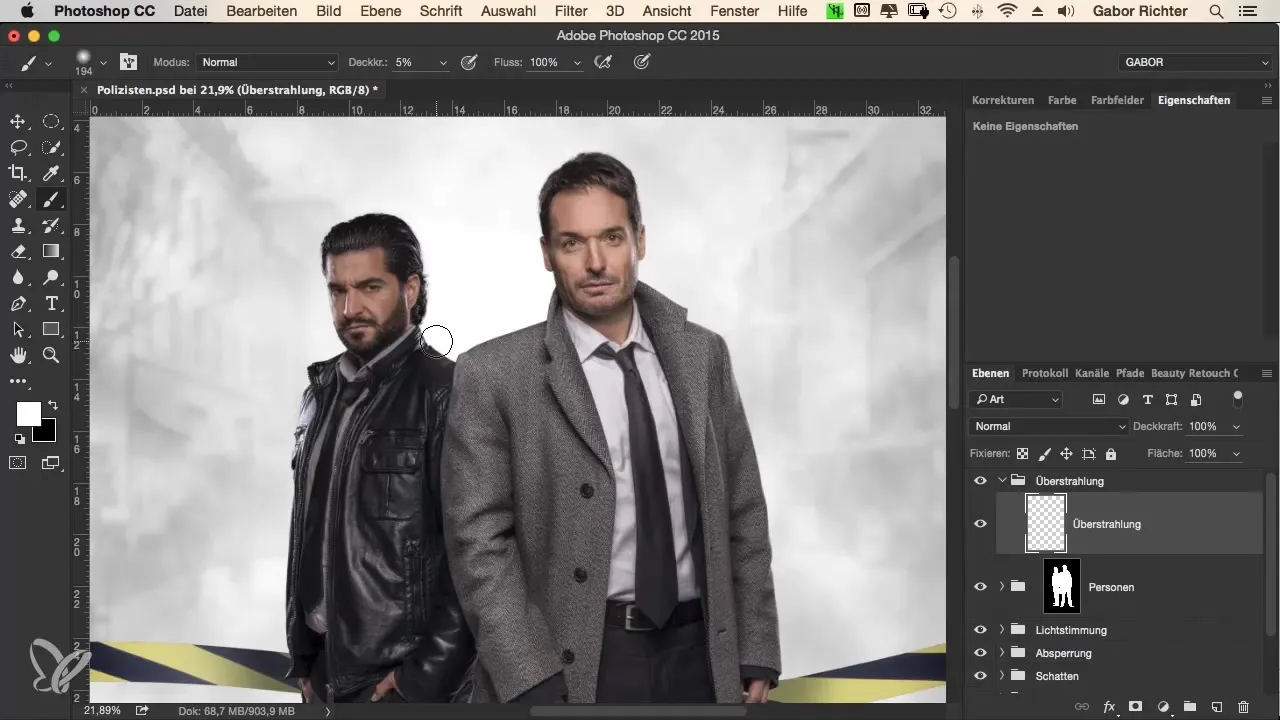Open the GABOR workspace selector

1194,62
